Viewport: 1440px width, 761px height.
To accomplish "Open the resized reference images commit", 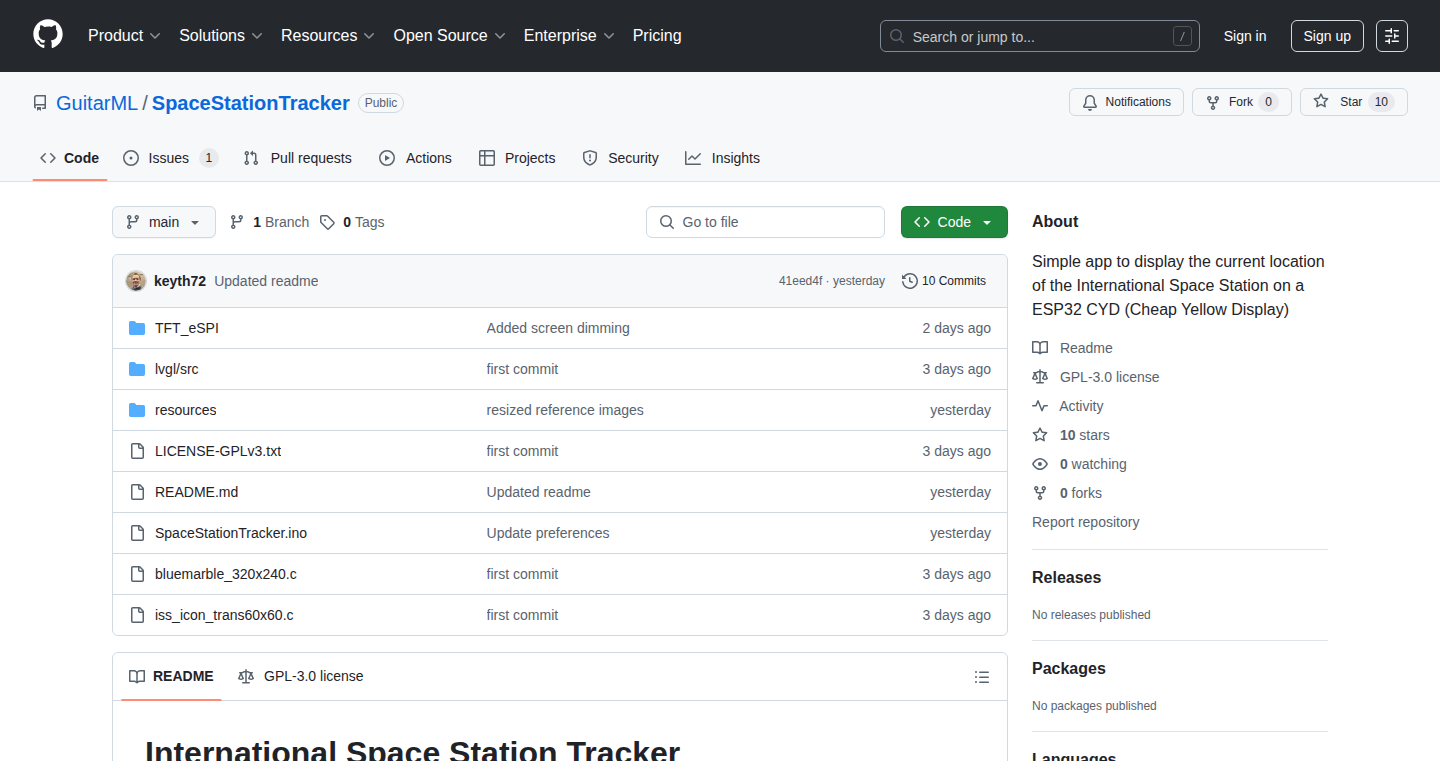I will click(565, 410).
